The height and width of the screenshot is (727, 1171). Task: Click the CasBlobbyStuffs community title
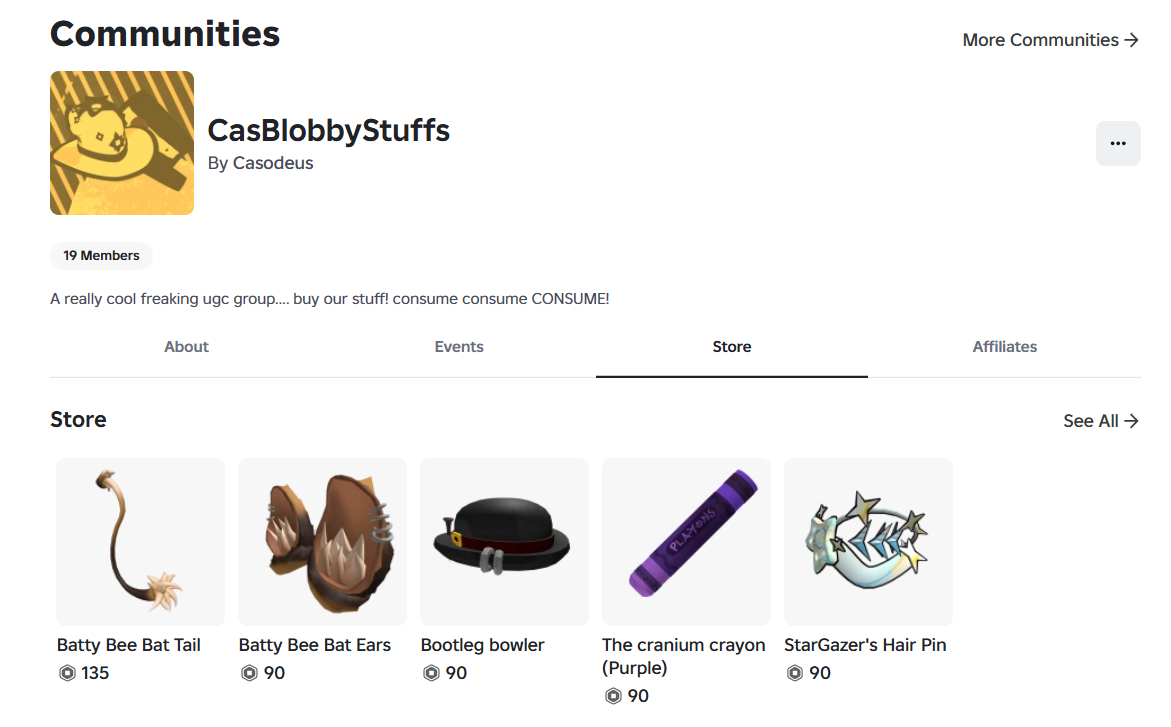(x=329, y=130)
